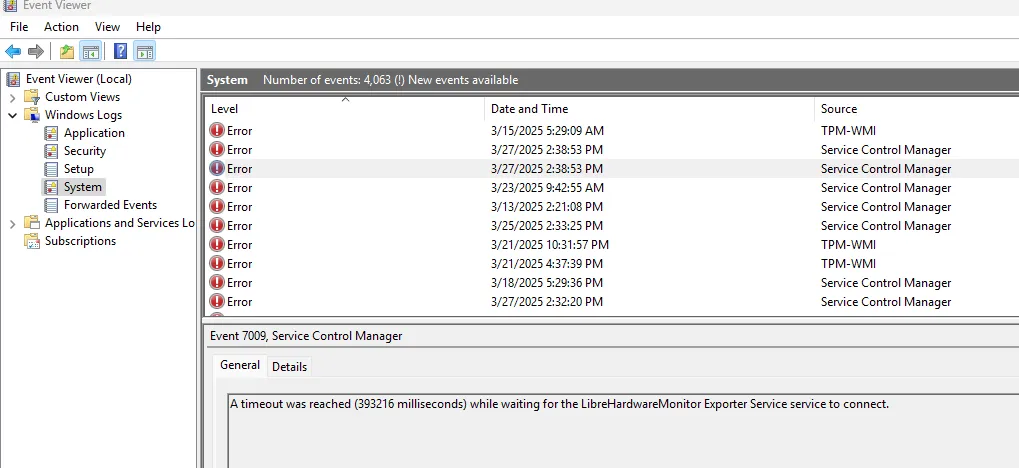Switch to the Details tab
Viewport: 1019px width, 468px height.
pos(289,367)
